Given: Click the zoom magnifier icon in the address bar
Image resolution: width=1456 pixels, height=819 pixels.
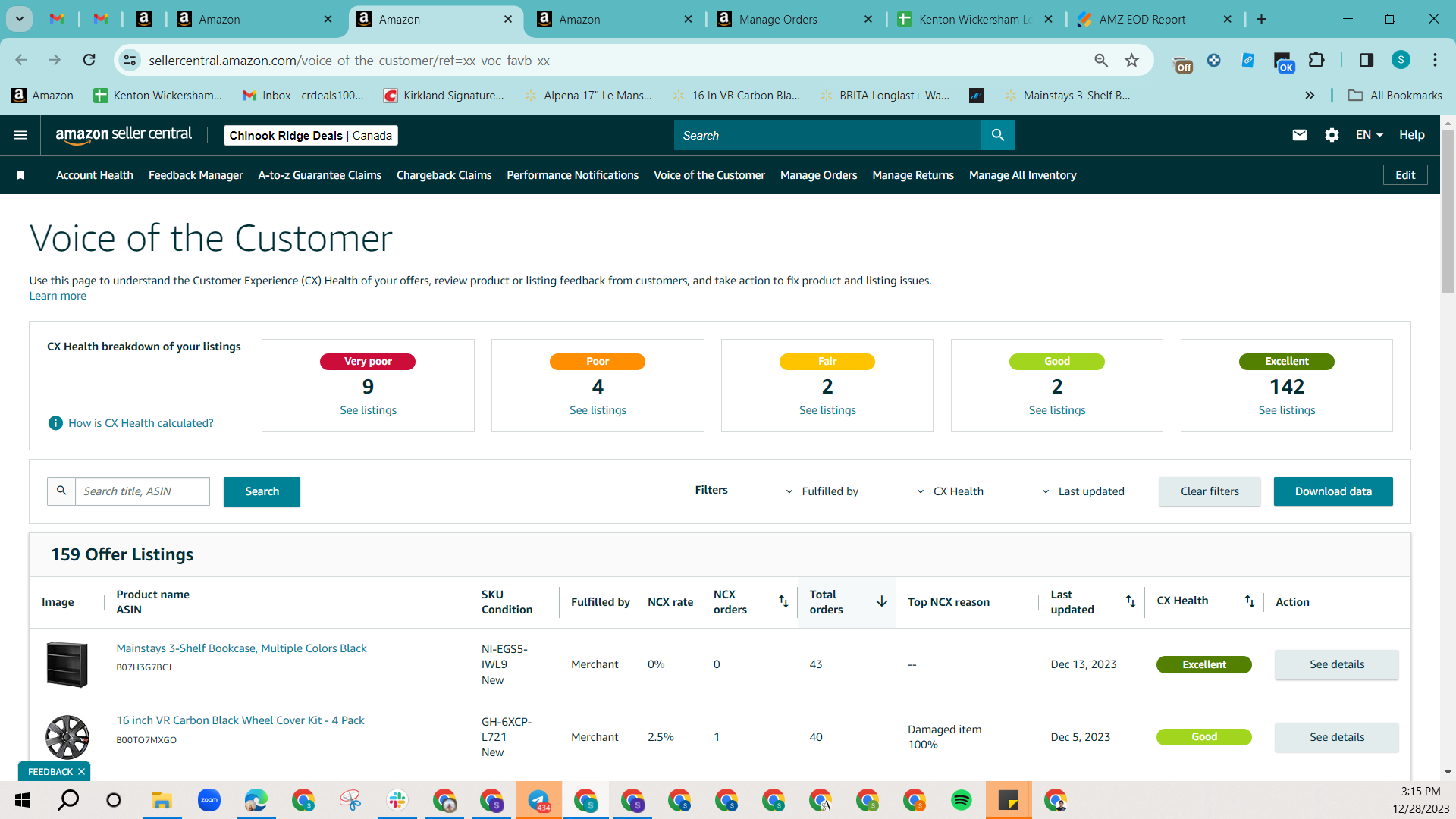Looking at the screenshot, I should coord(1101,60).
